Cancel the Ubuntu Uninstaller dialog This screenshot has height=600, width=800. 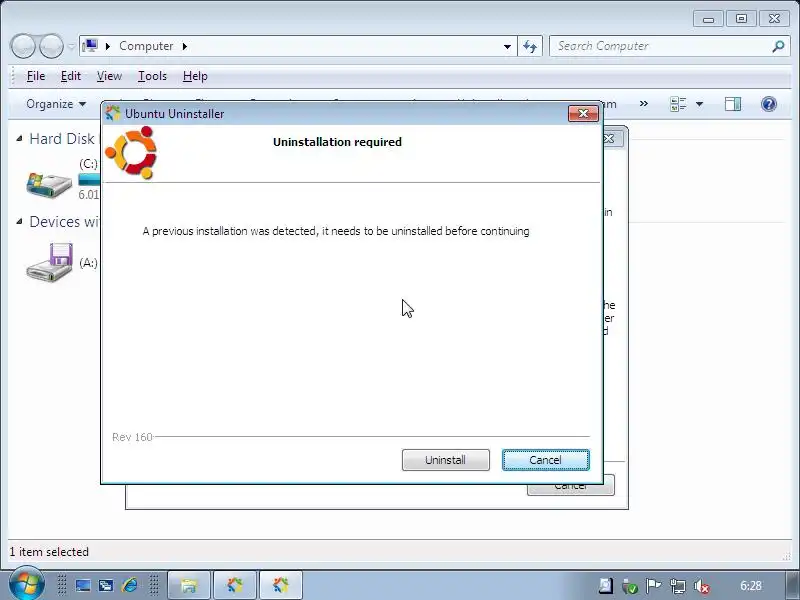(545, 460)
